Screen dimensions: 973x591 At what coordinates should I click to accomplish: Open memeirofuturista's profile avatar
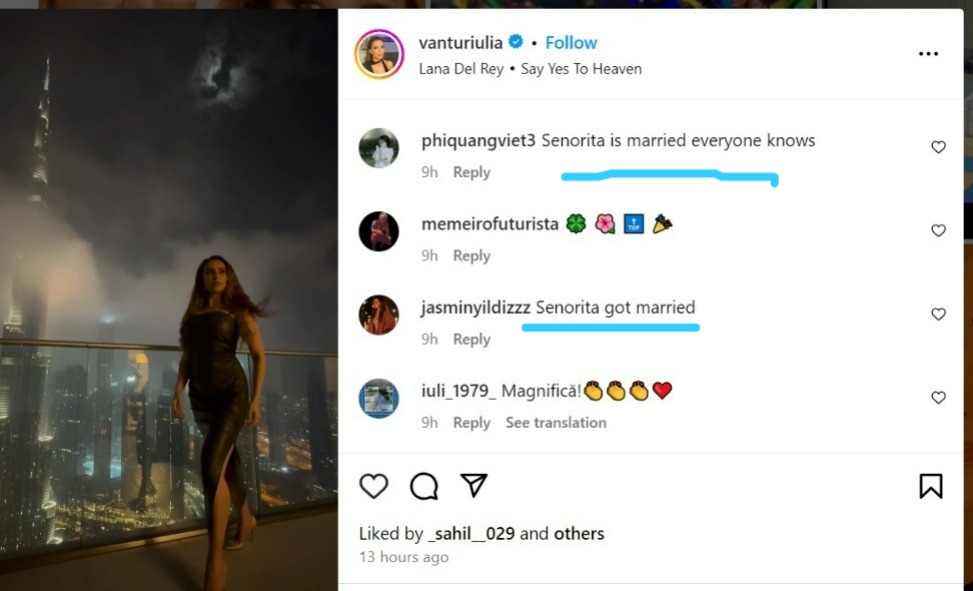click(379, 232)
